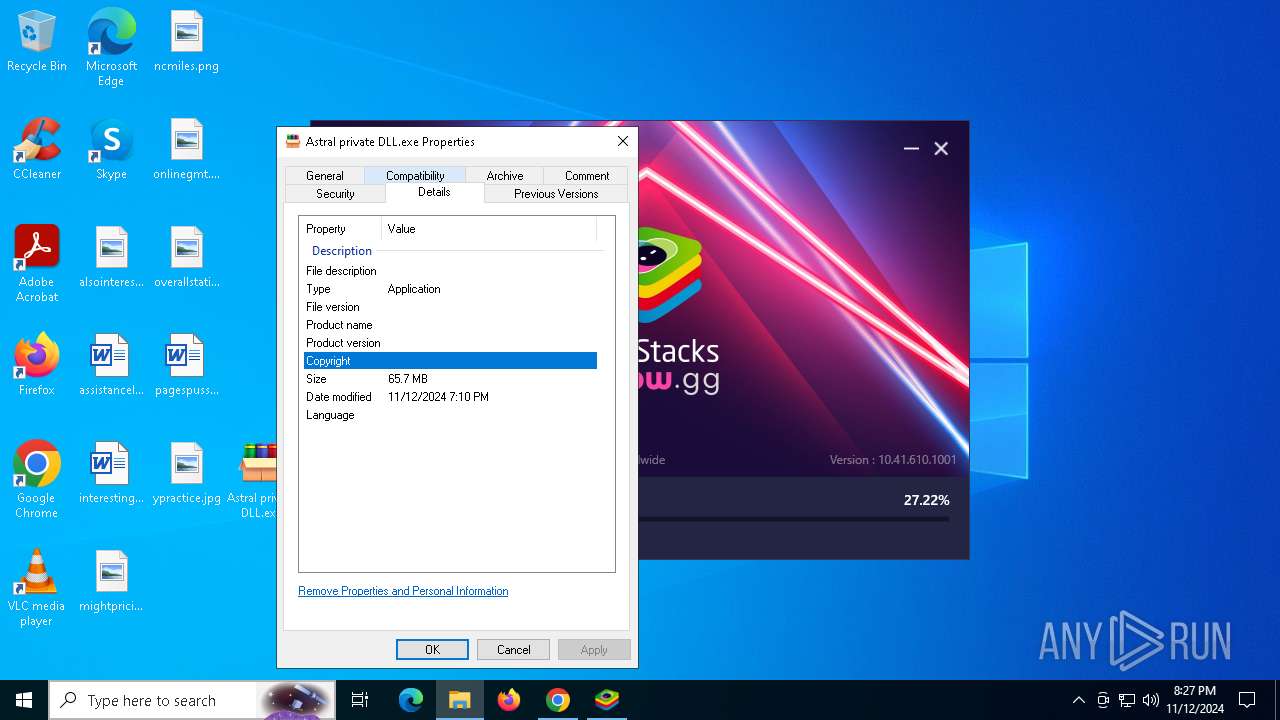Select the alsointeres... image file

click(111, 258)
